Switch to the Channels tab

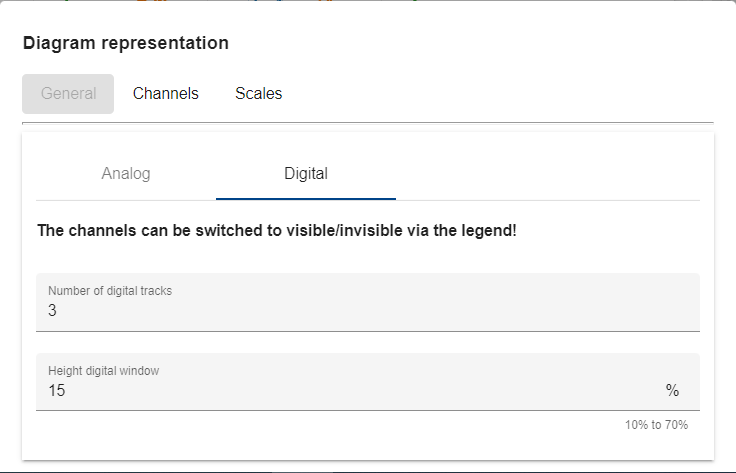pos(166,93)
